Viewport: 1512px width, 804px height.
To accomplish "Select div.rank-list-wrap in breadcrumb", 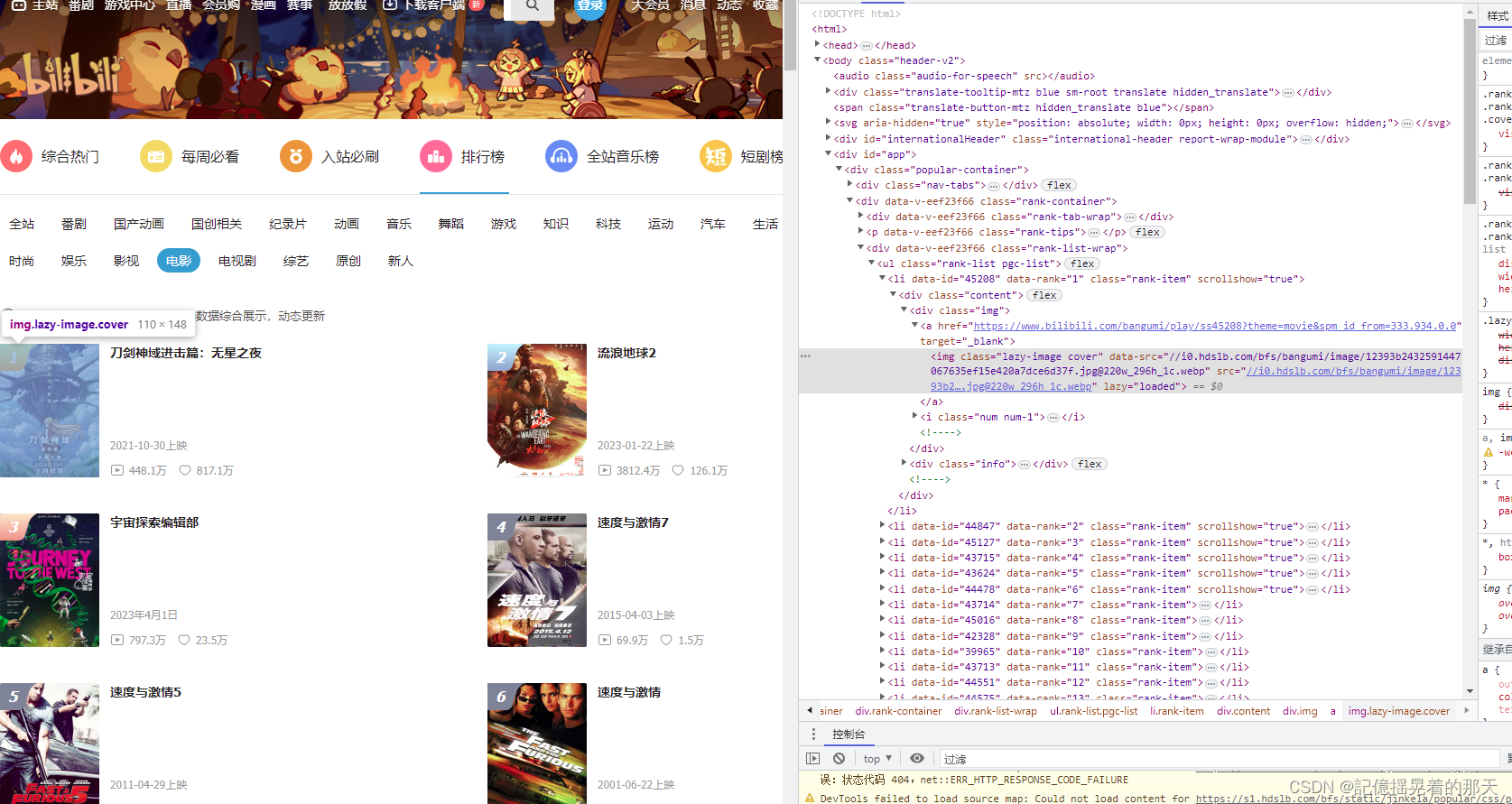I will (x=996, y=711).
